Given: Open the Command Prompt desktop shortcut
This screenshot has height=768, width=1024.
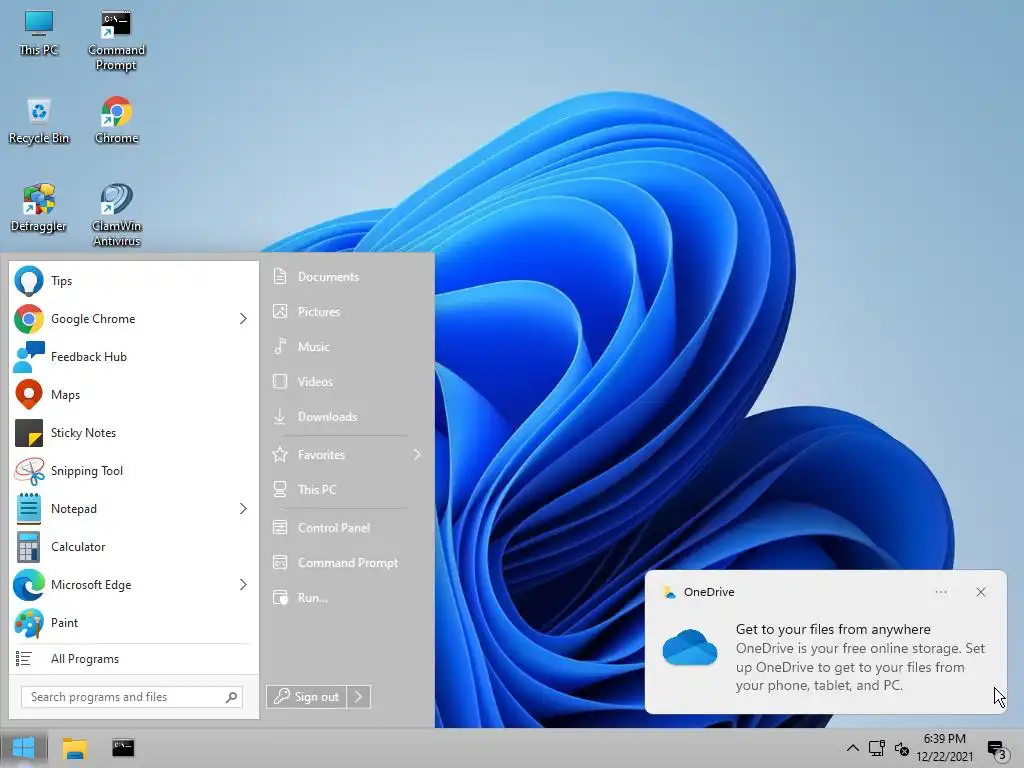Looking at the screenshot, I should (x=116, y=39).
